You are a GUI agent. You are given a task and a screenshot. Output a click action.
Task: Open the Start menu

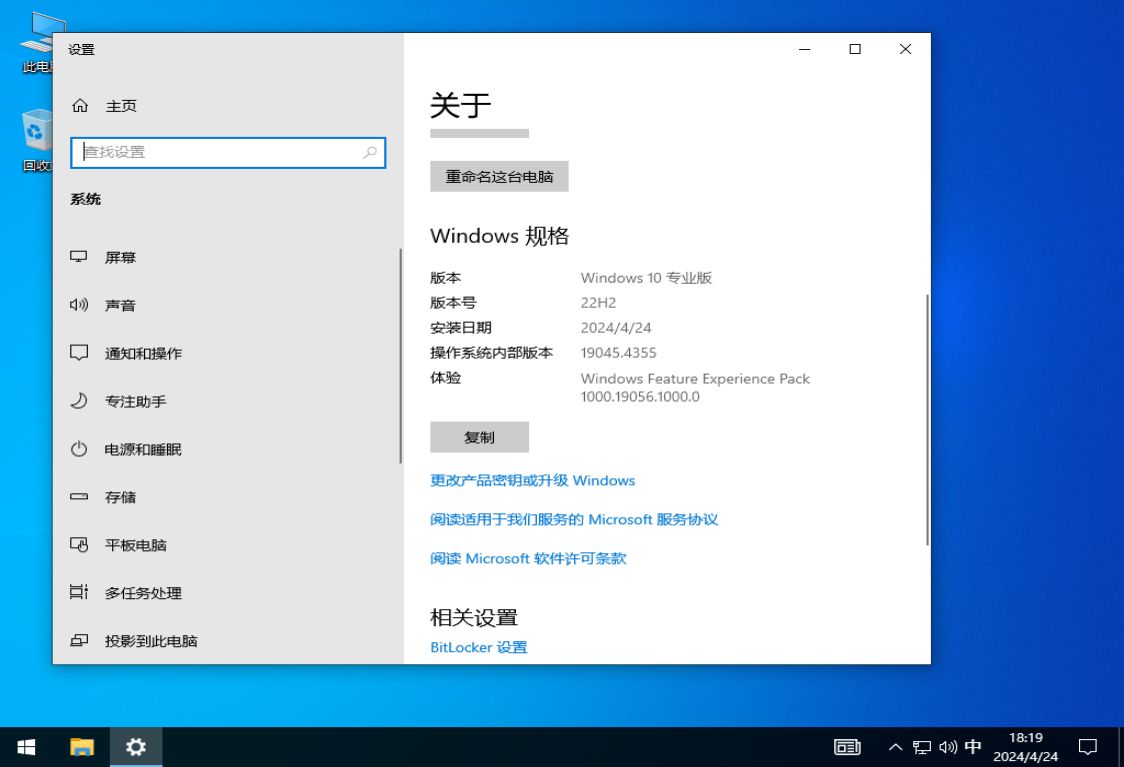point(25,746)
